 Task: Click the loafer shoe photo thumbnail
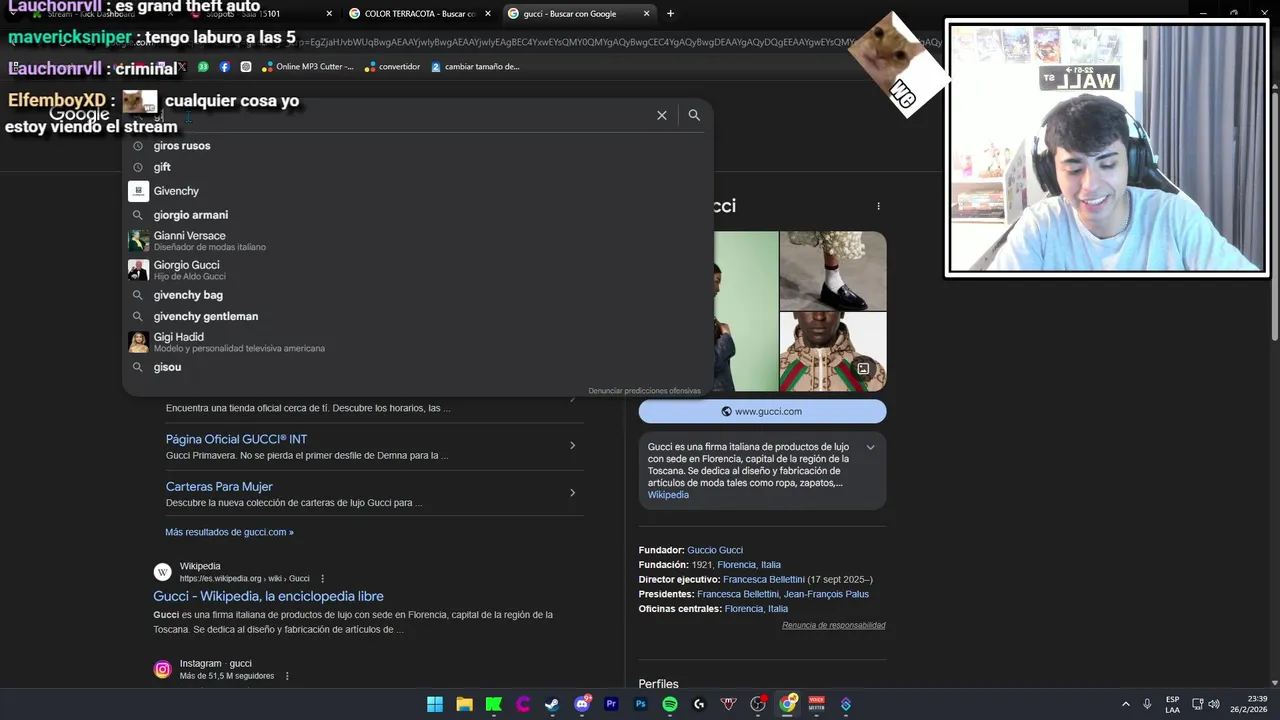pyautogui.click(x=833, y=271)
